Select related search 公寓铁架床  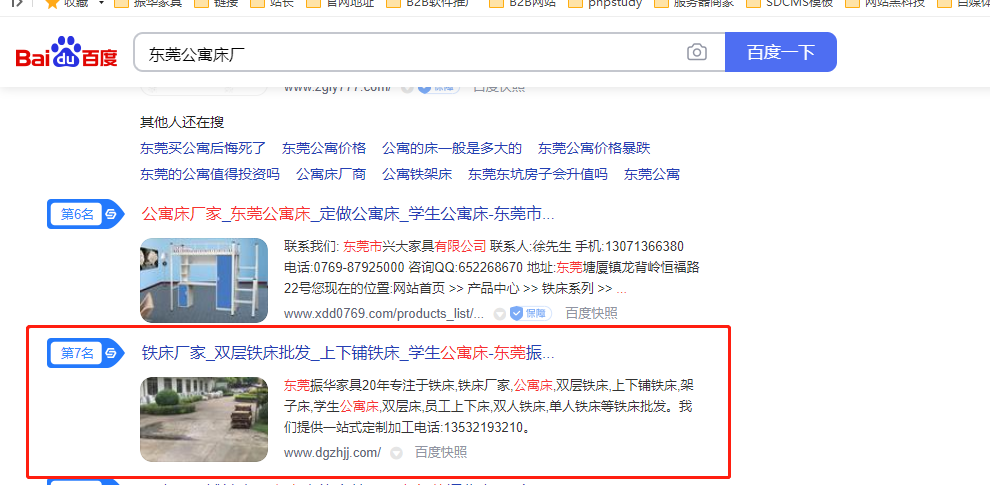[x=417, y=174]
